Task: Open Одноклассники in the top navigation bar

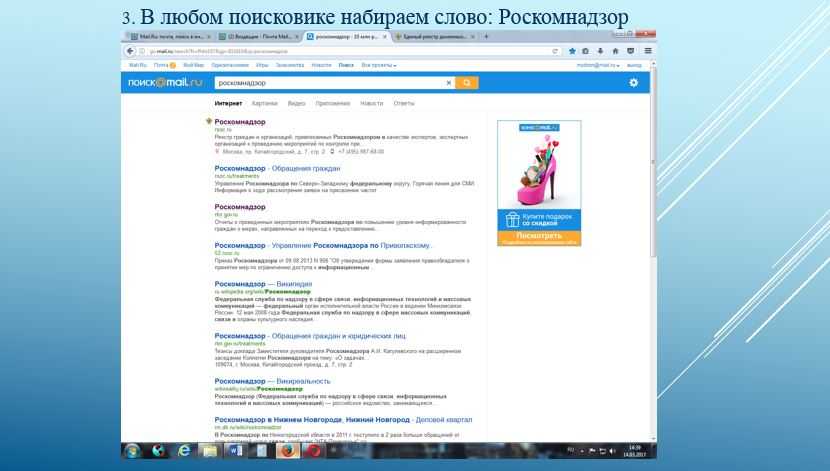Action: 230,65
